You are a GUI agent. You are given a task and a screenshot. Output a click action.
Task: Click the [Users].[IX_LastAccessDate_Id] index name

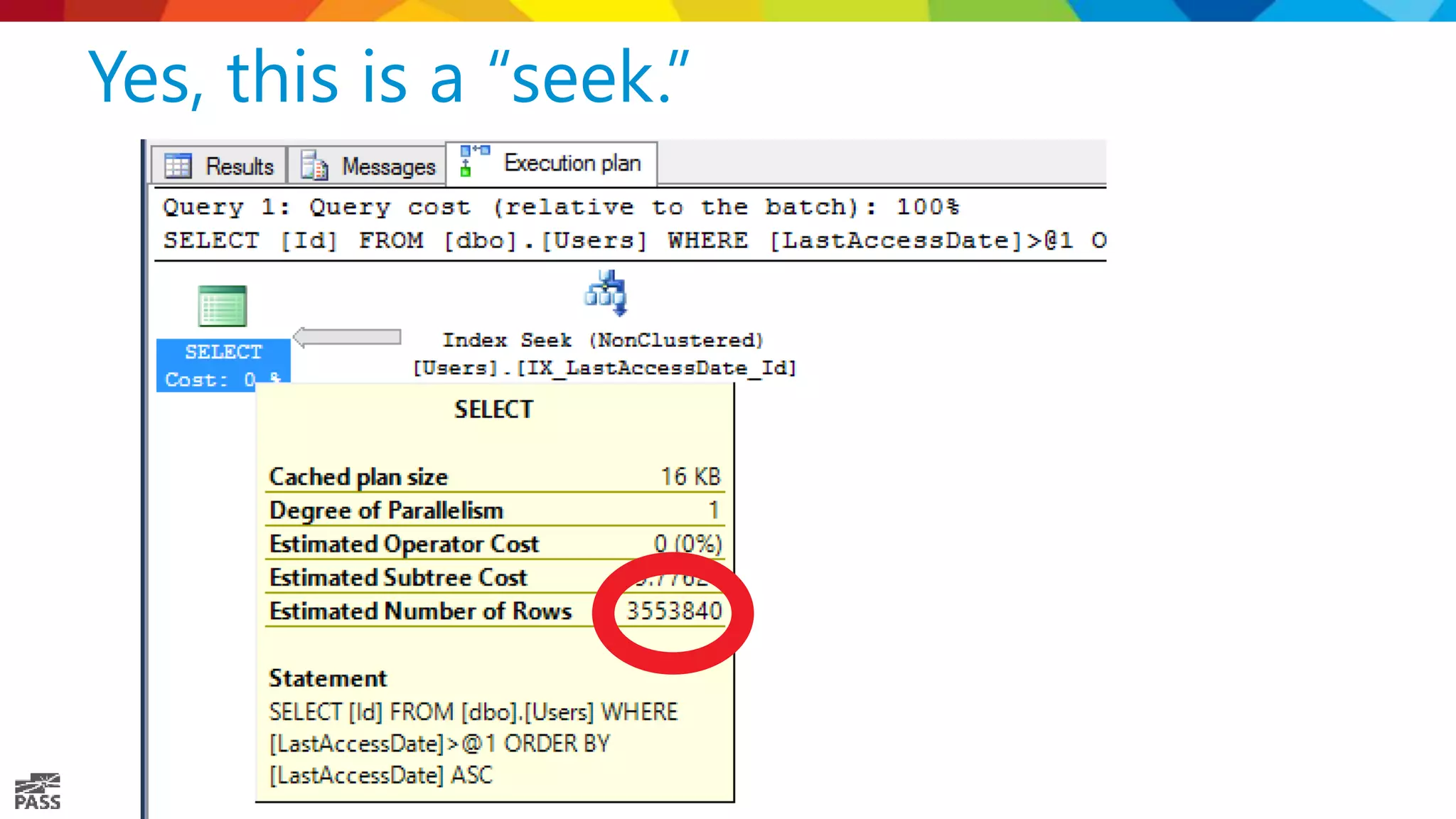(604, 368)
